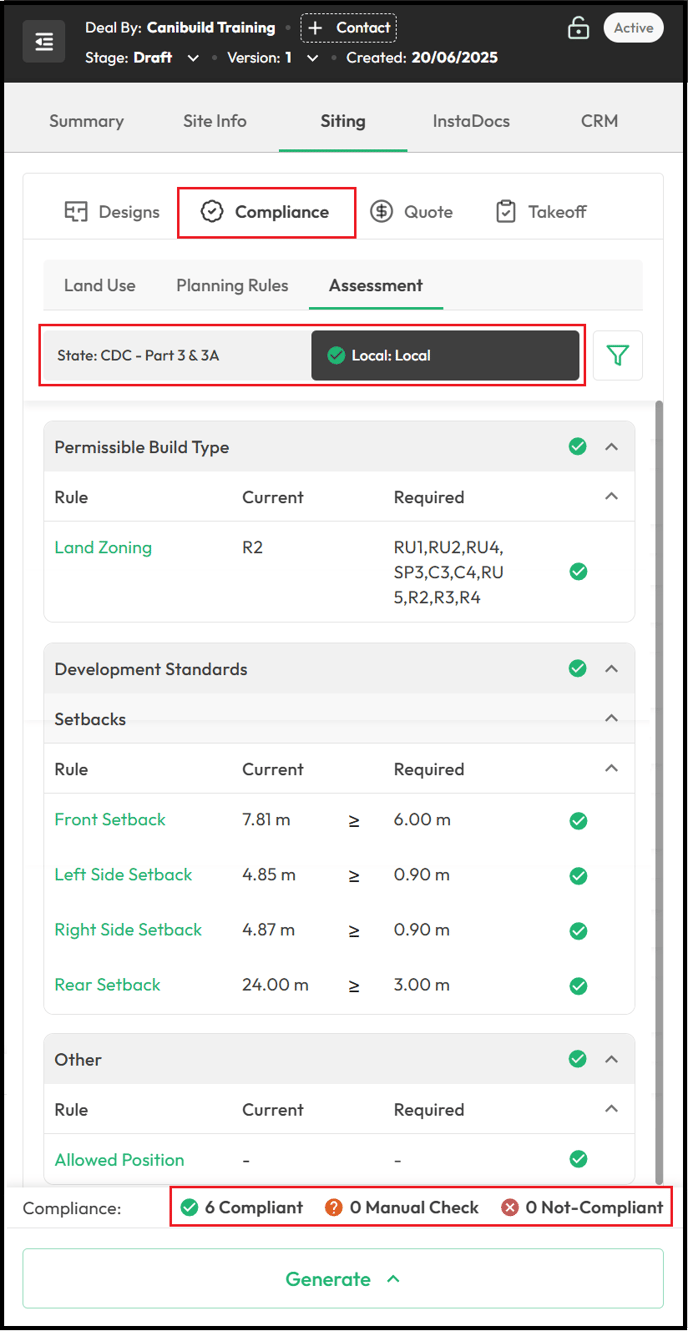Open the Right Side Setback rule link

click(128, 930)
